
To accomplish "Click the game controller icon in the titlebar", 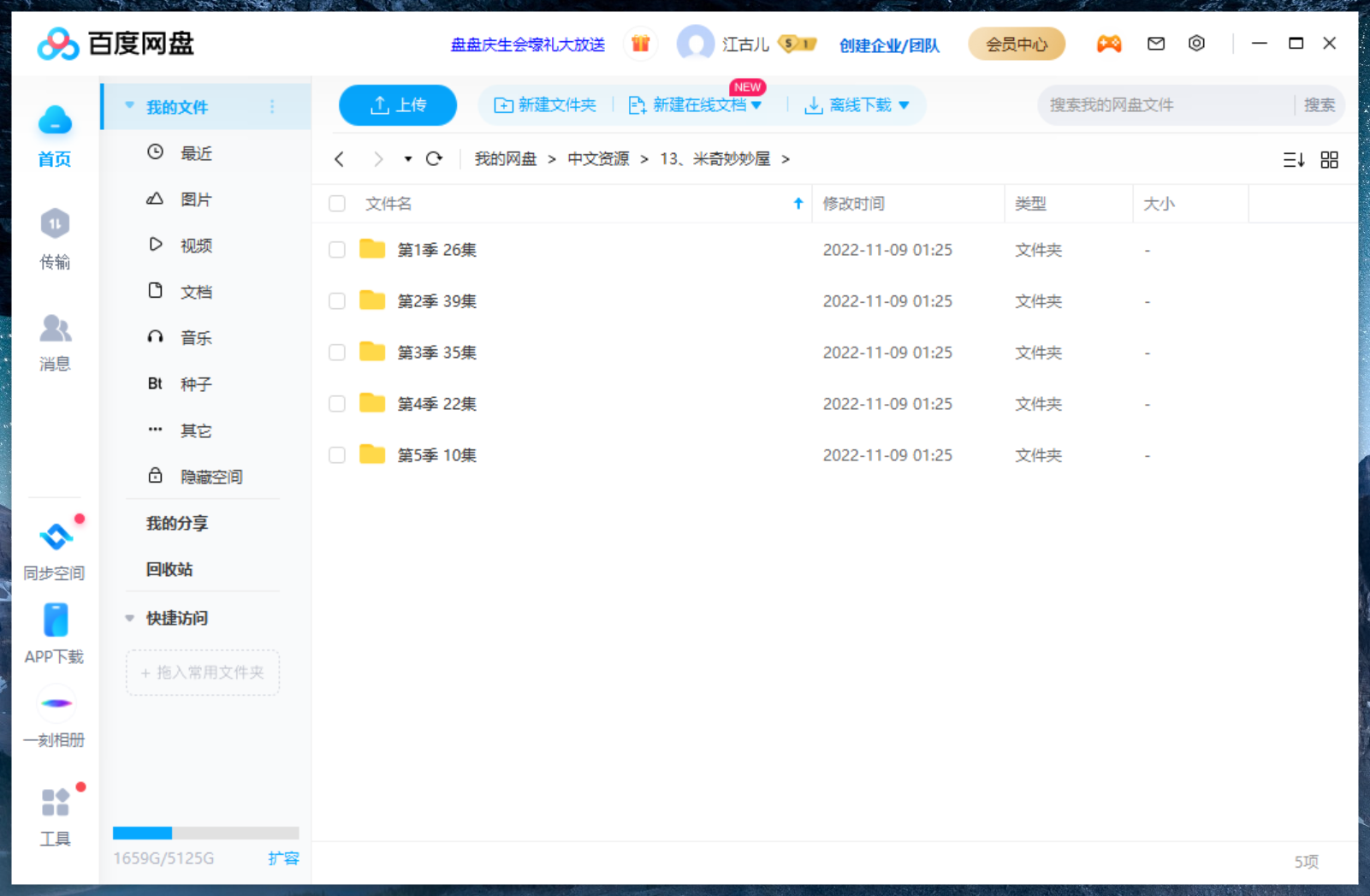I will (x=1109, y=43).
